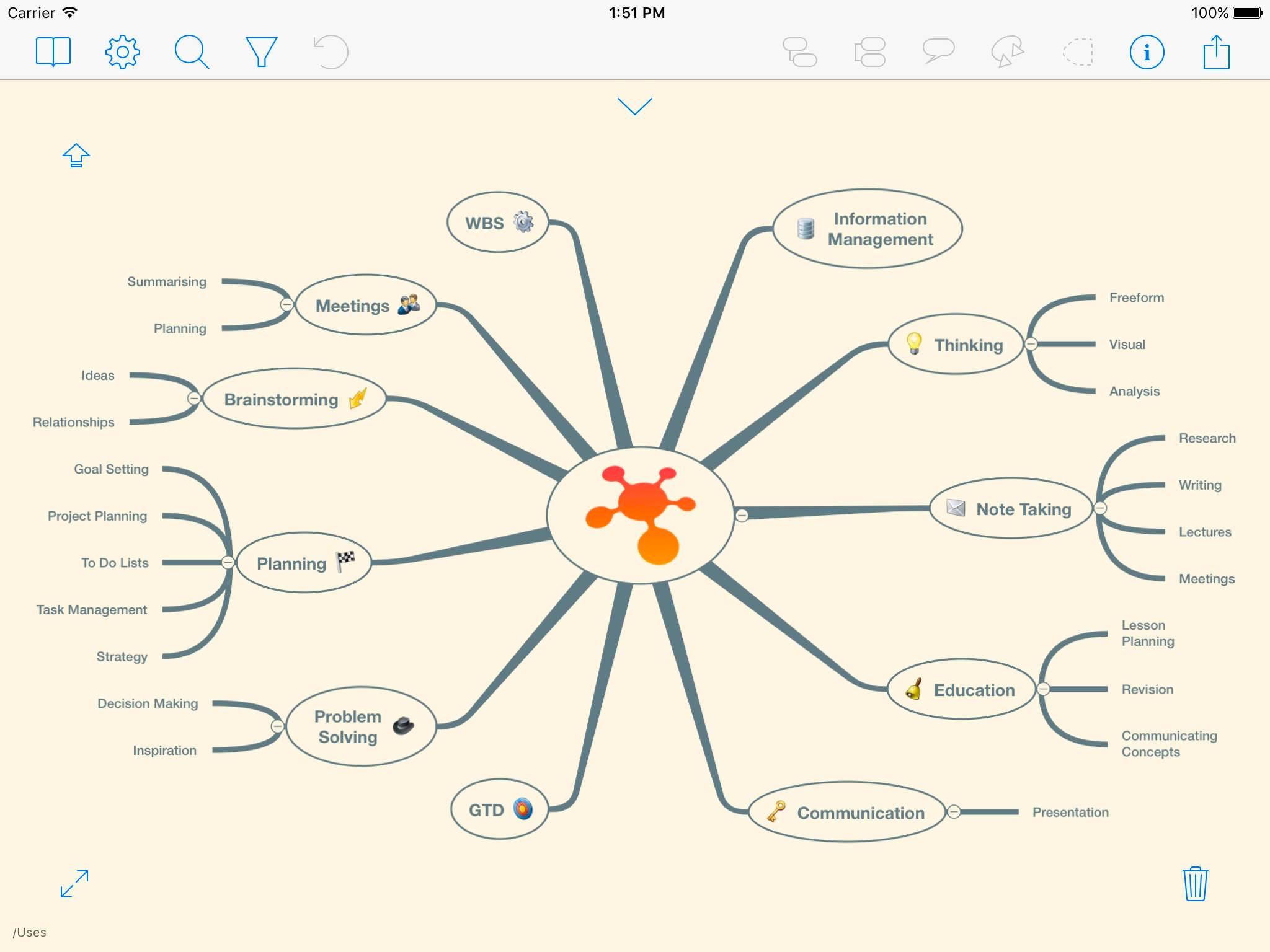Select the Information Management node
This screenshot has width=1270, height=952.
(x=868, y=229)
